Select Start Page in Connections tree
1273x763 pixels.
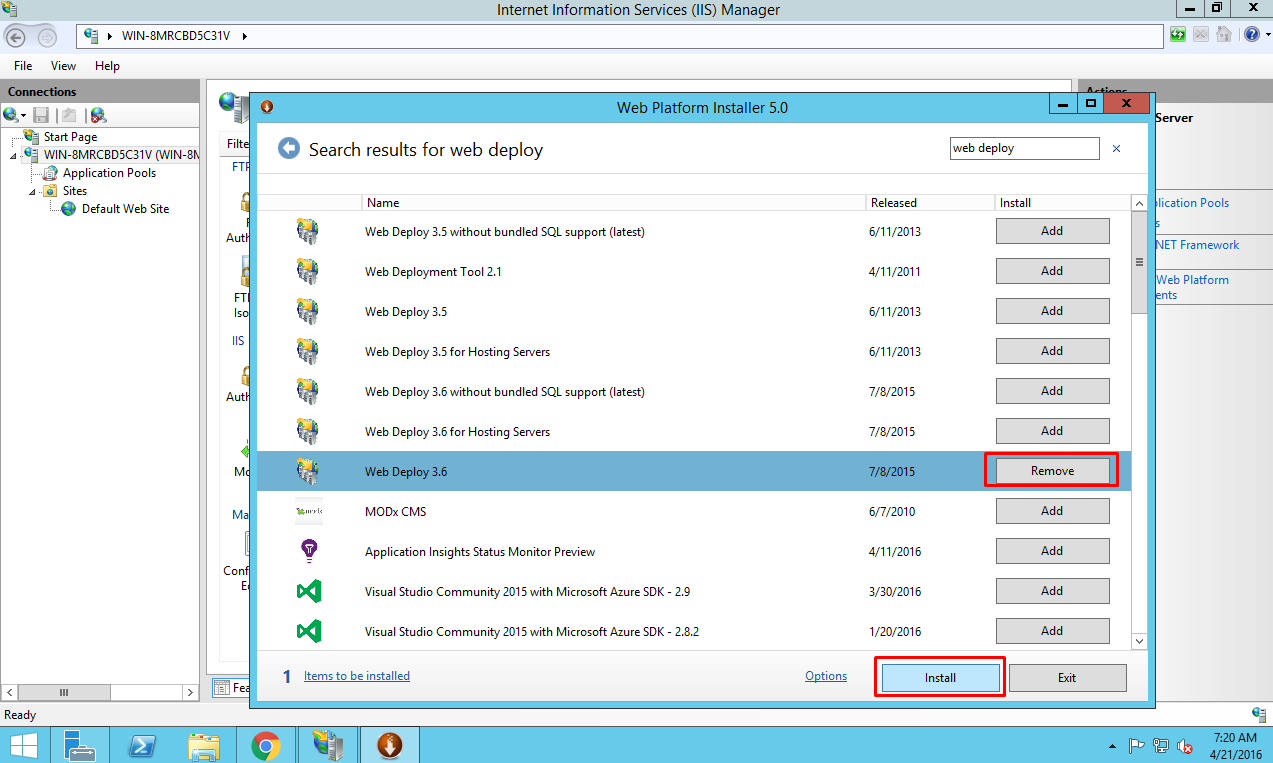tap(70, 137)
